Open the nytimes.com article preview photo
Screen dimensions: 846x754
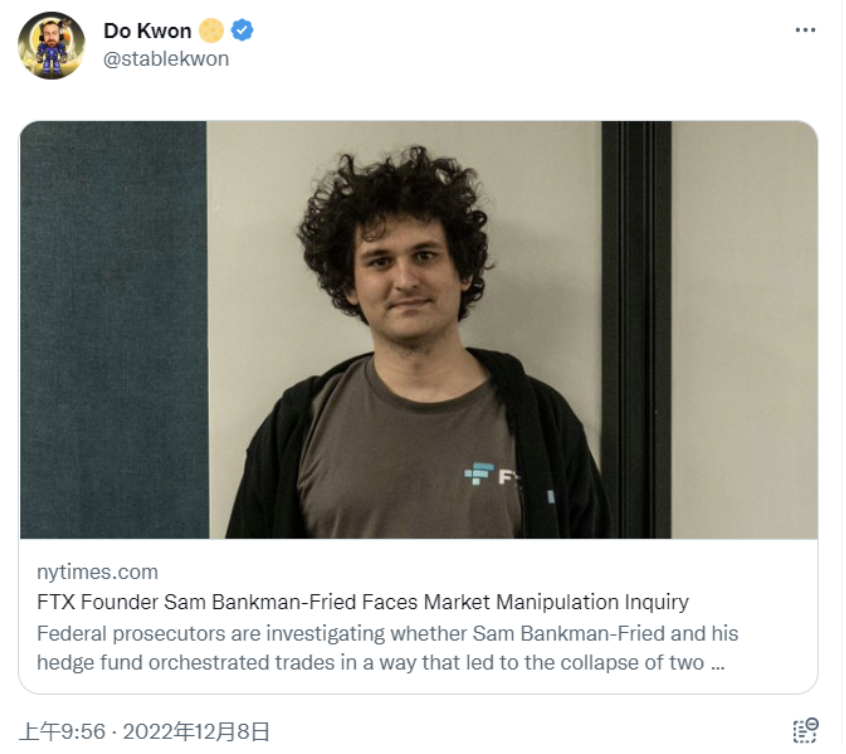(419, 330)
